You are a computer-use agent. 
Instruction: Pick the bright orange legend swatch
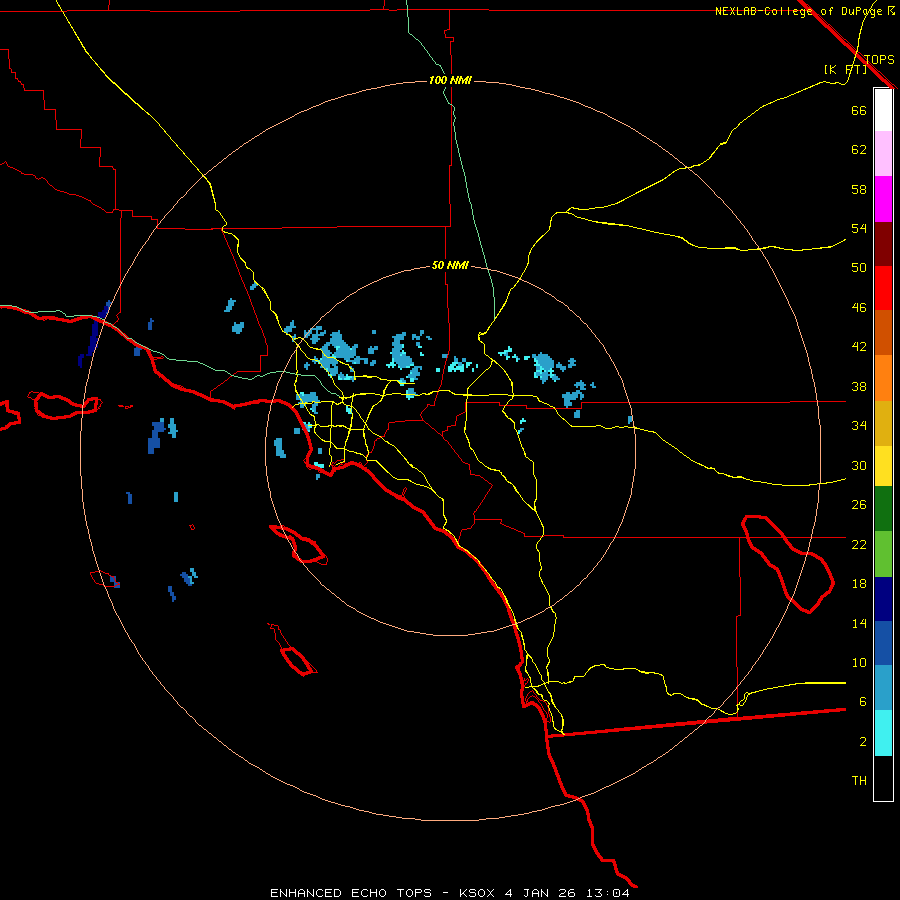(x=883, y=378)
